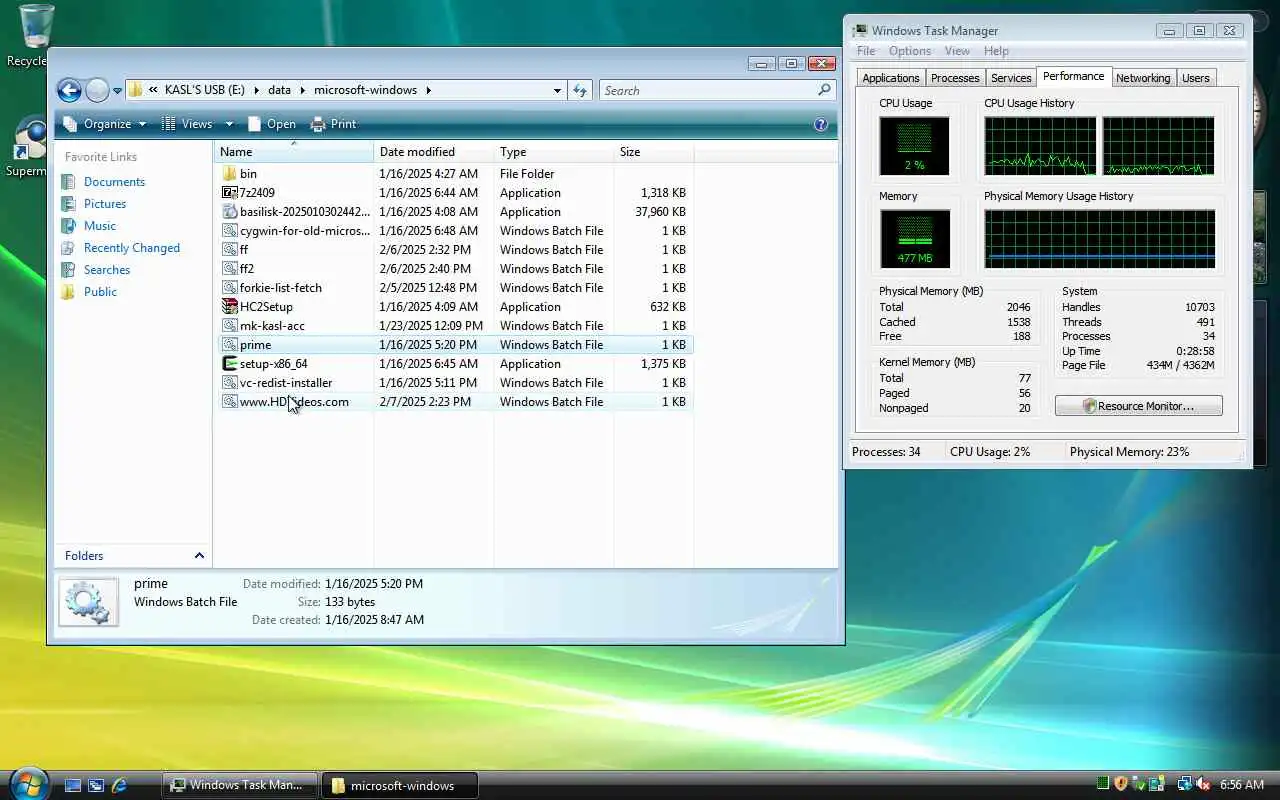This screenshot has width=1280, height=800.
Task: Select the setup-x86_64 application icon
Action: point(229,364)
